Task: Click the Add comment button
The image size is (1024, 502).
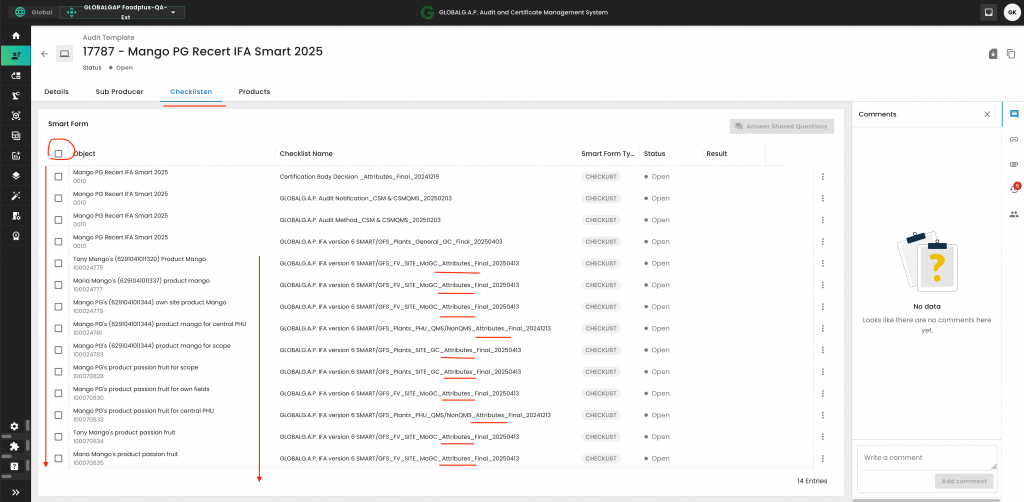Action: [964, 481]
